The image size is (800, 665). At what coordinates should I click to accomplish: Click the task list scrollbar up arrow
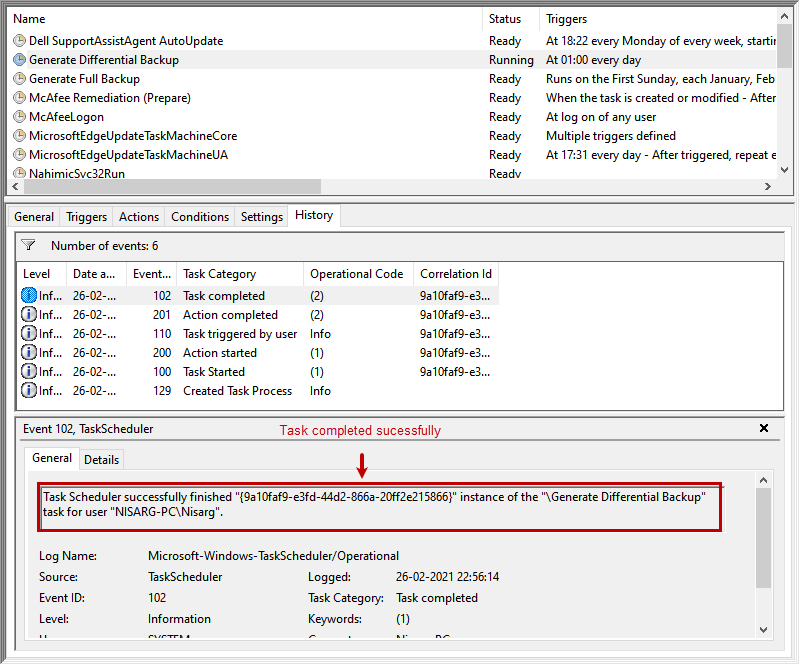coord(786,15)
